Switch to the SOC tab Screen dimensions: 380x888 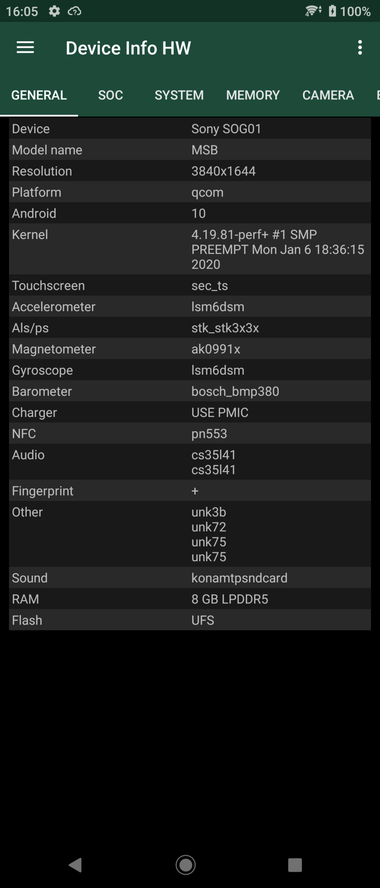point(110,95)
